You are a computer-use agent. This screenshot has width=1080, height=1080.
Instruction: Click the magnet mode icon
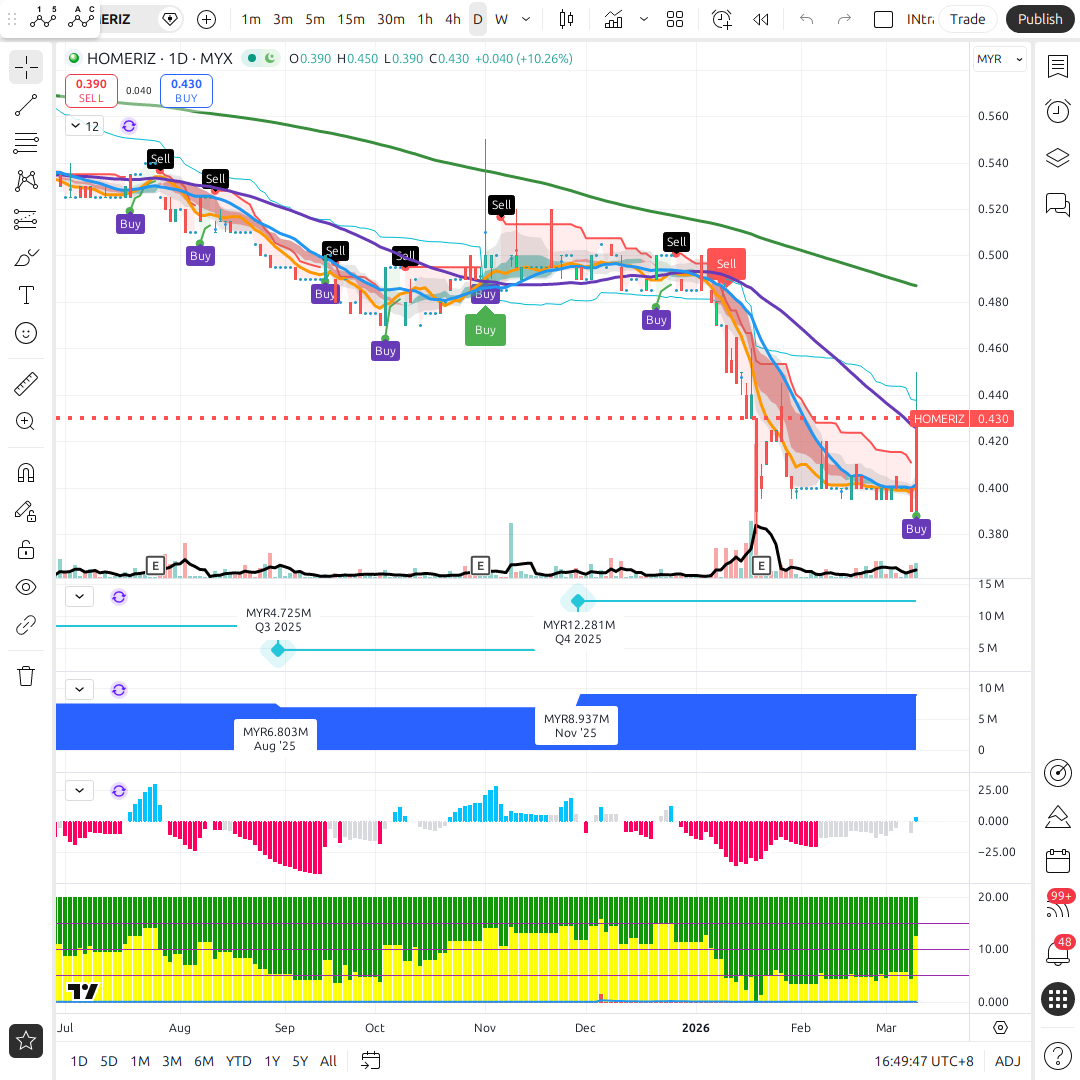tap(26, 472)
